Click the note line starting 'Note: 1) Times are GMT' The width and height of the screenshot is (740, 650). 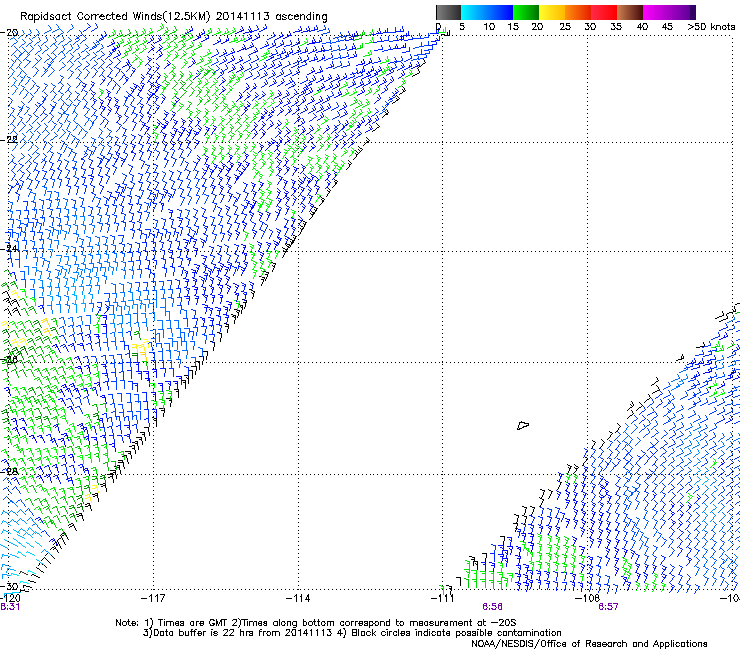(316, 623)
